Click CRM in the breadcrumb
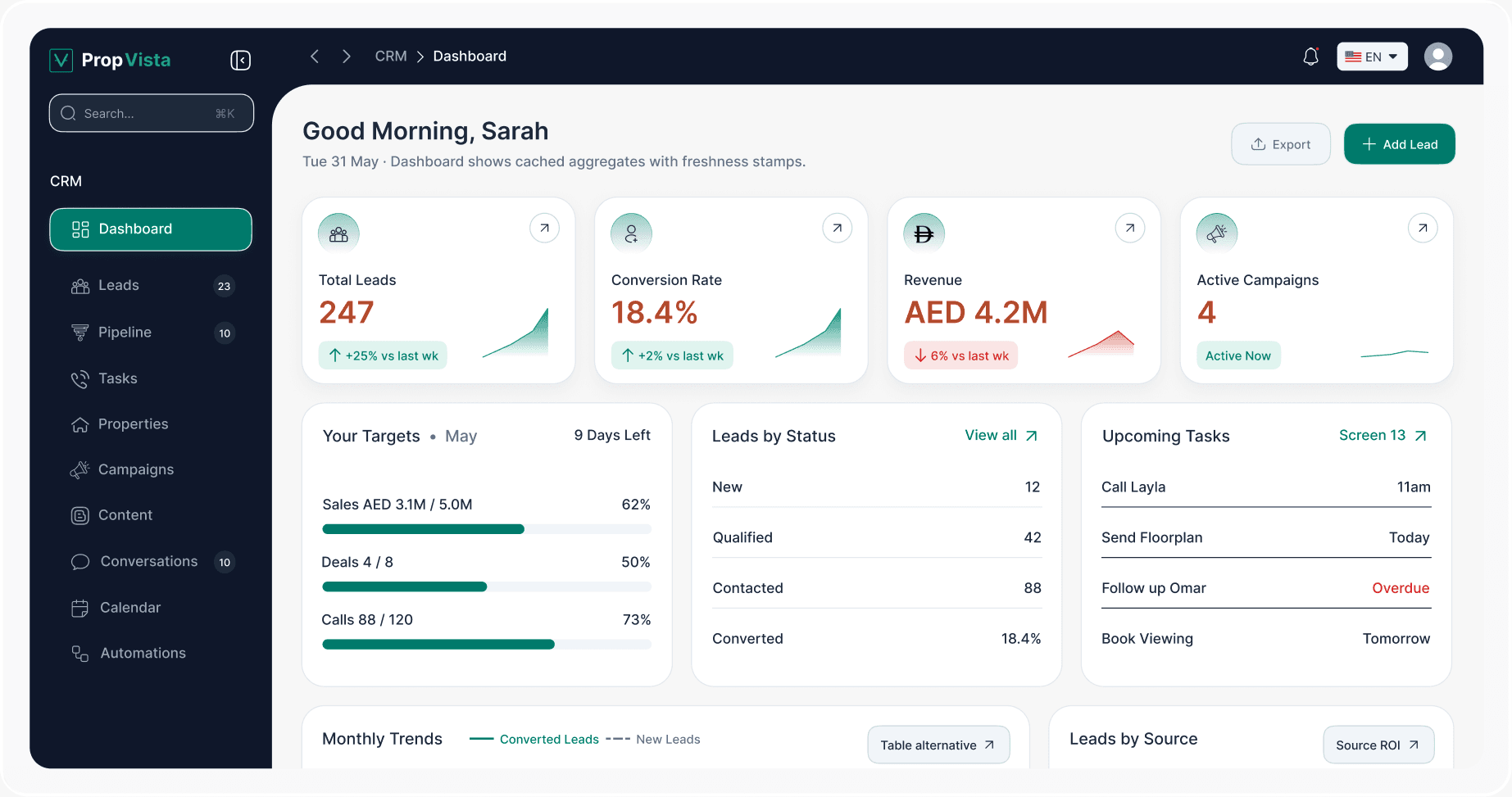Viewport: 1512px width, 797px height. [x=391, y=57]
